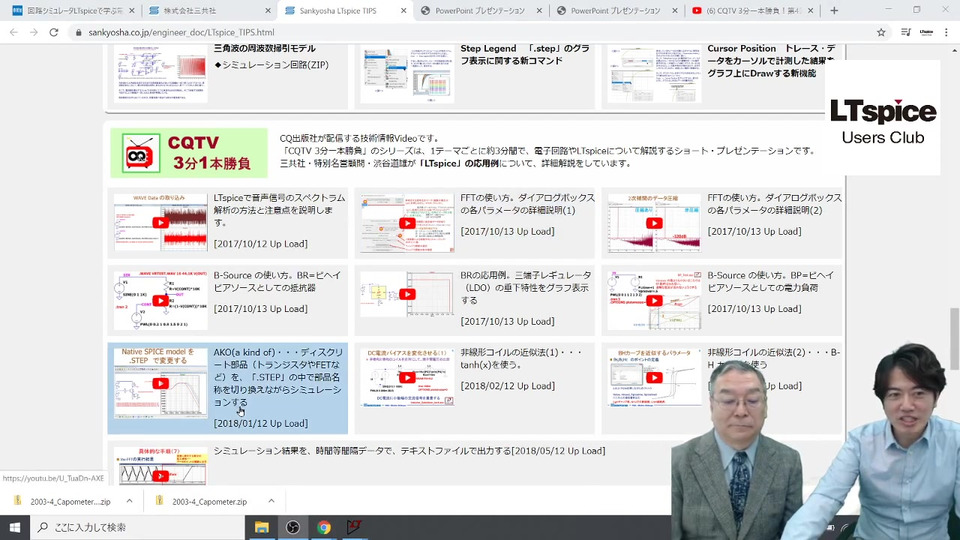Play B-Source BR ビヘイビアソース抵抗器 video
The image size is (960, 540).
[160, 301]
